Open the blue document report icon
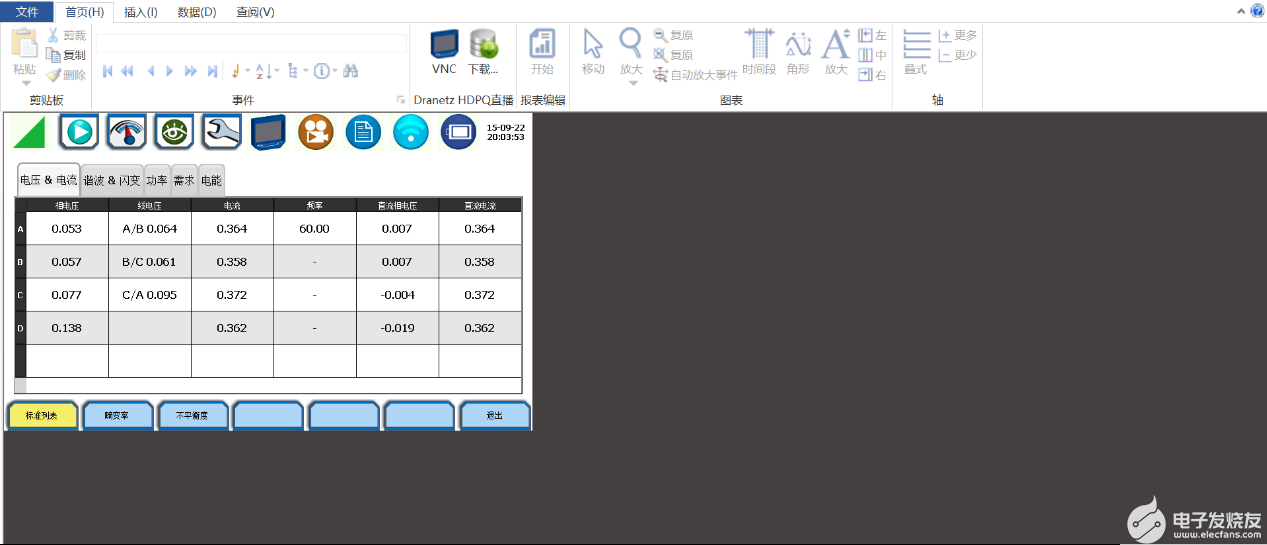 [364, 132]
